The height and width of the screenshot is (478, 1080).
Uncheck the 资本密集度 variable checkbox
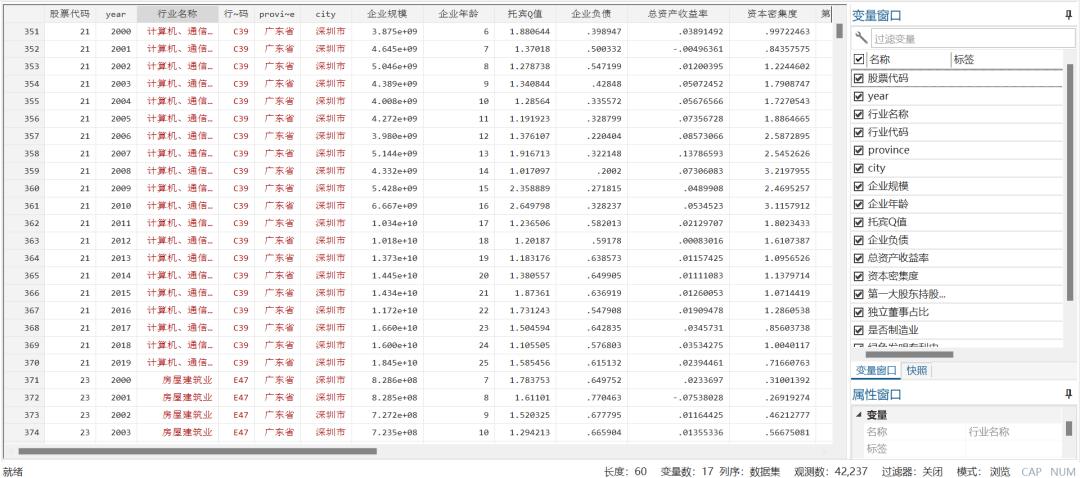858,276
